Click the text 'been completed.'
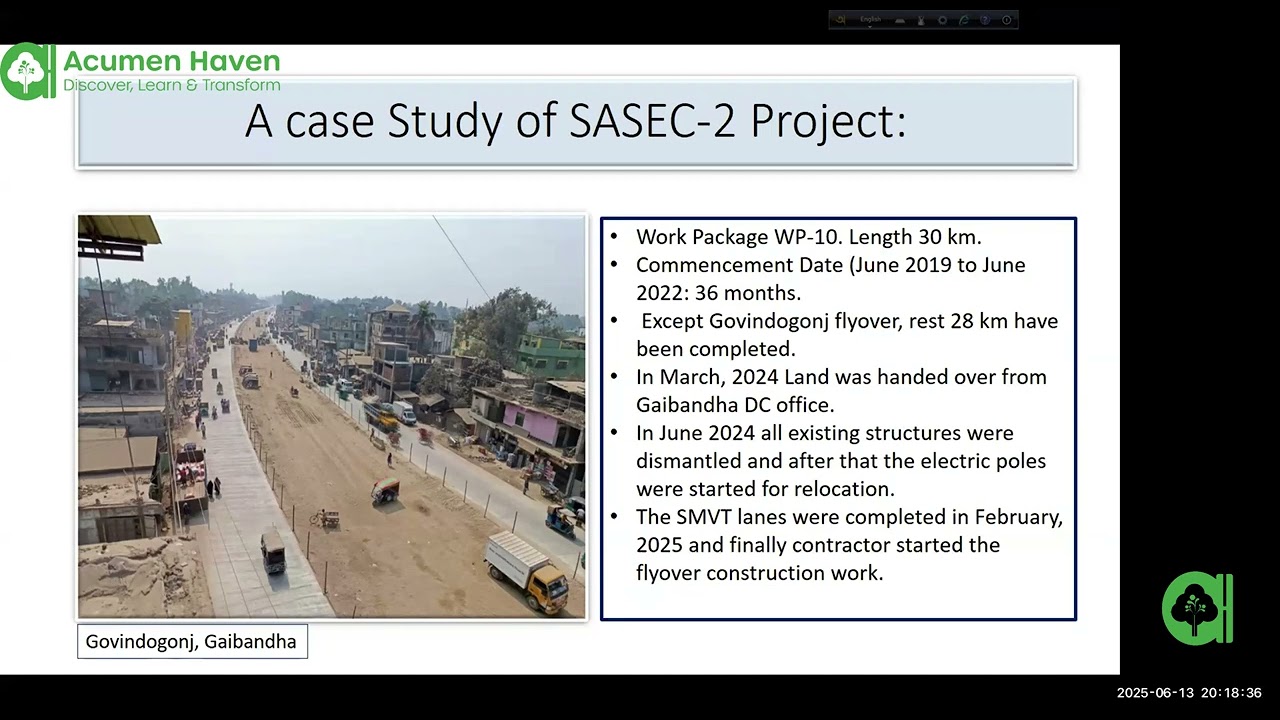Viewport: 1280px width, 720px height. [x=716, y=349]
